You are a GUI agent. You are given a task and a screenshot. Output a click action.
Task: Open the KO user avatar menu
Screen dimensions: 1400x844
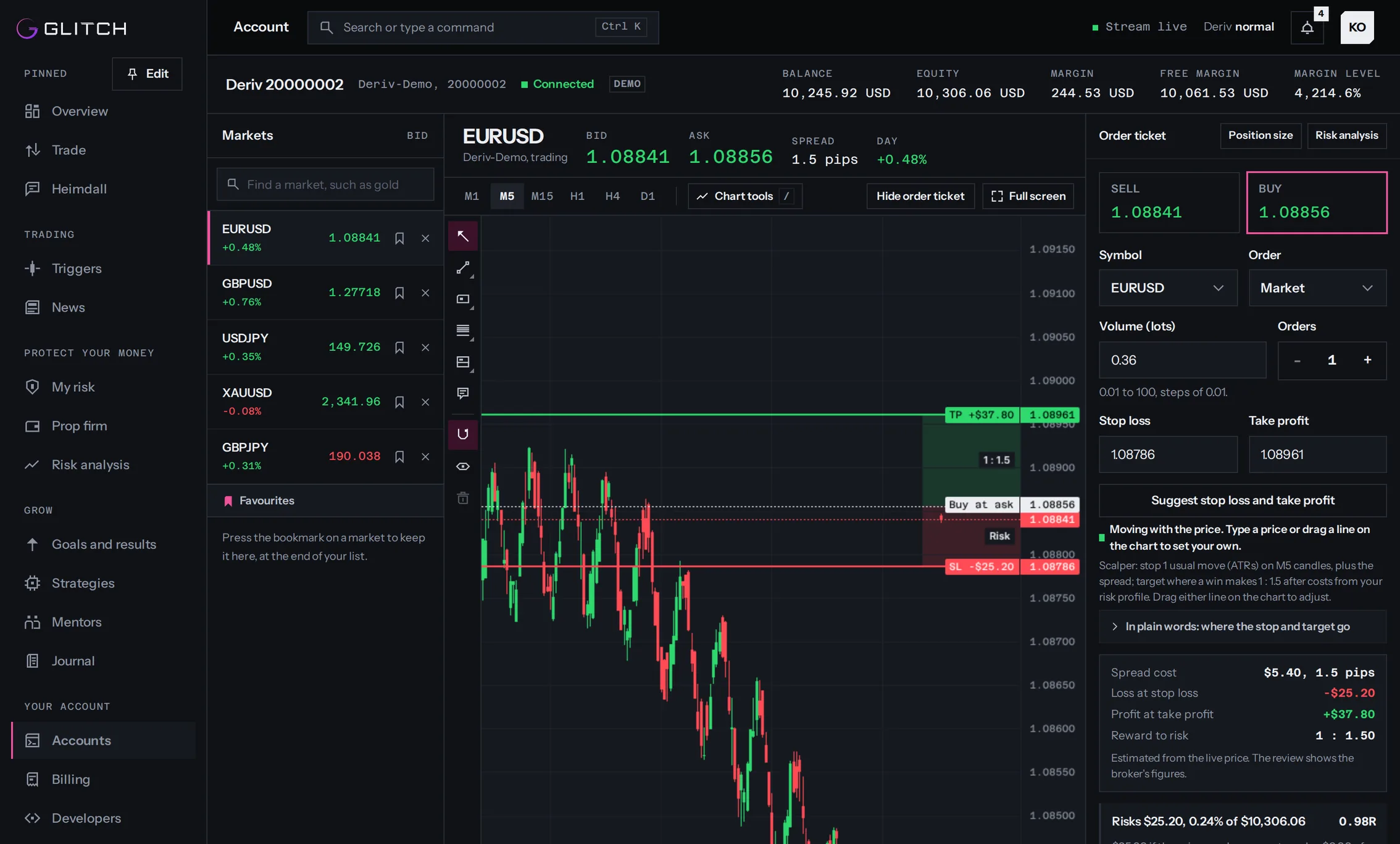coord(1357,27)
